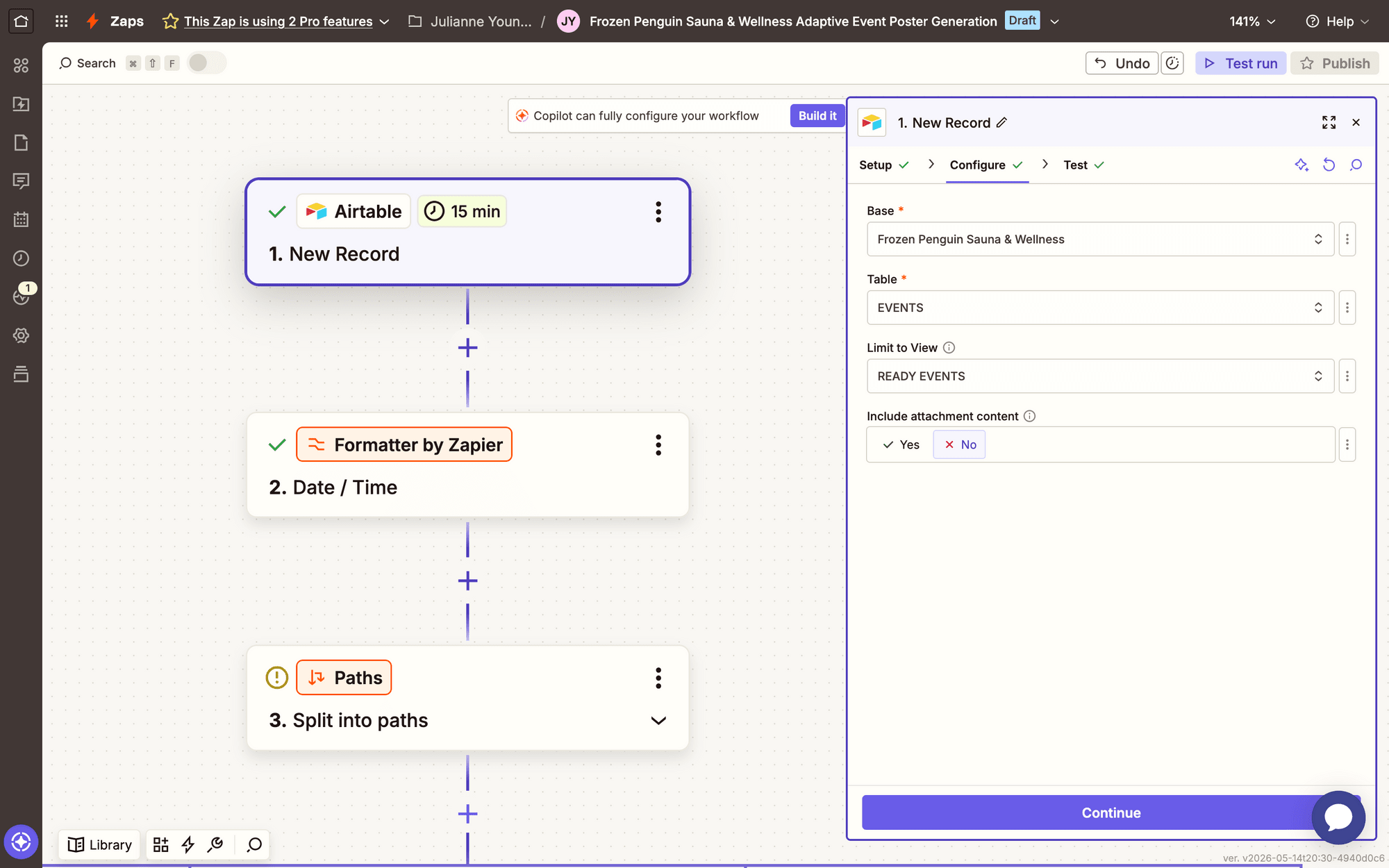The width and height of the screenshot is (1389, 868).
Task: Switch to the Test tab
Action: pyautogui.click(x=1083, y=165)
